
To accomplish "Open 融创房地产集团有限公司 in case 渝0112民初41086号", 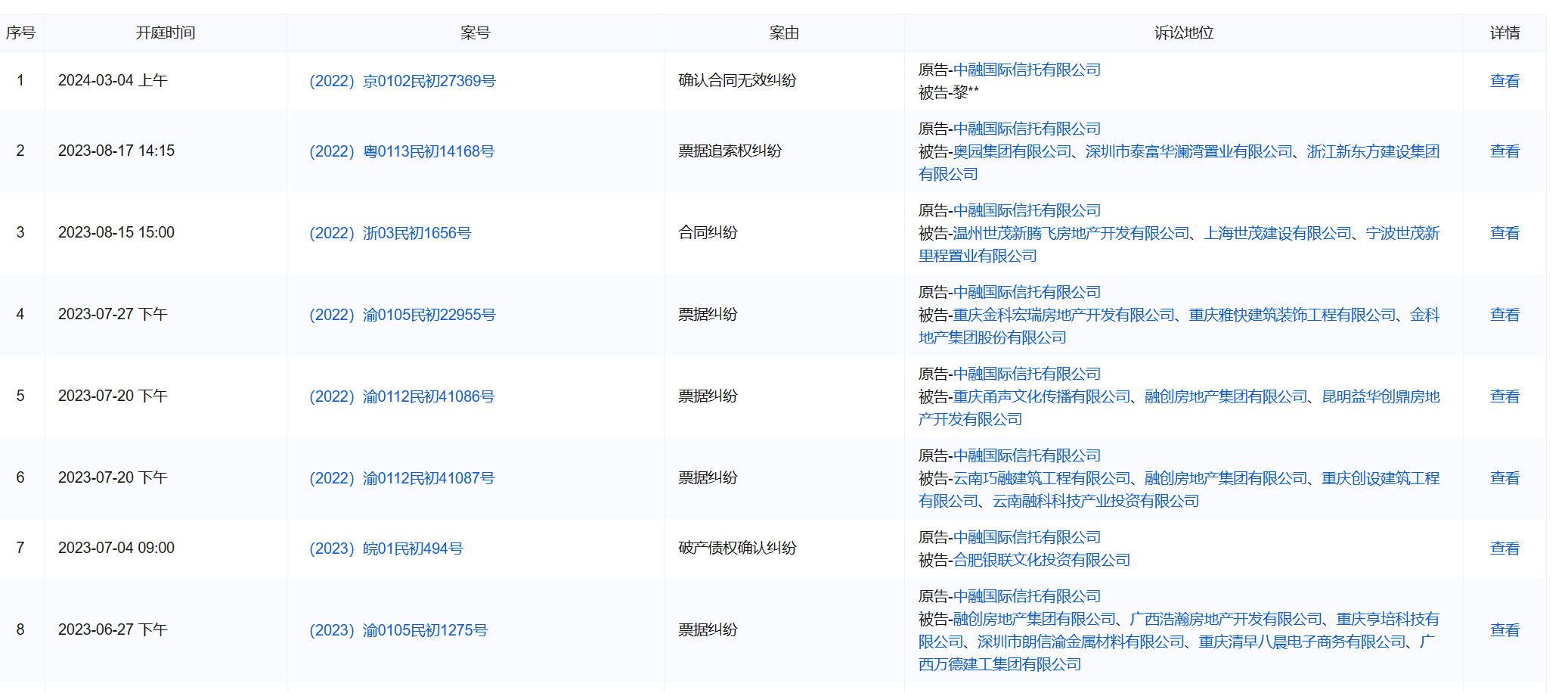I will [1226, 396].
